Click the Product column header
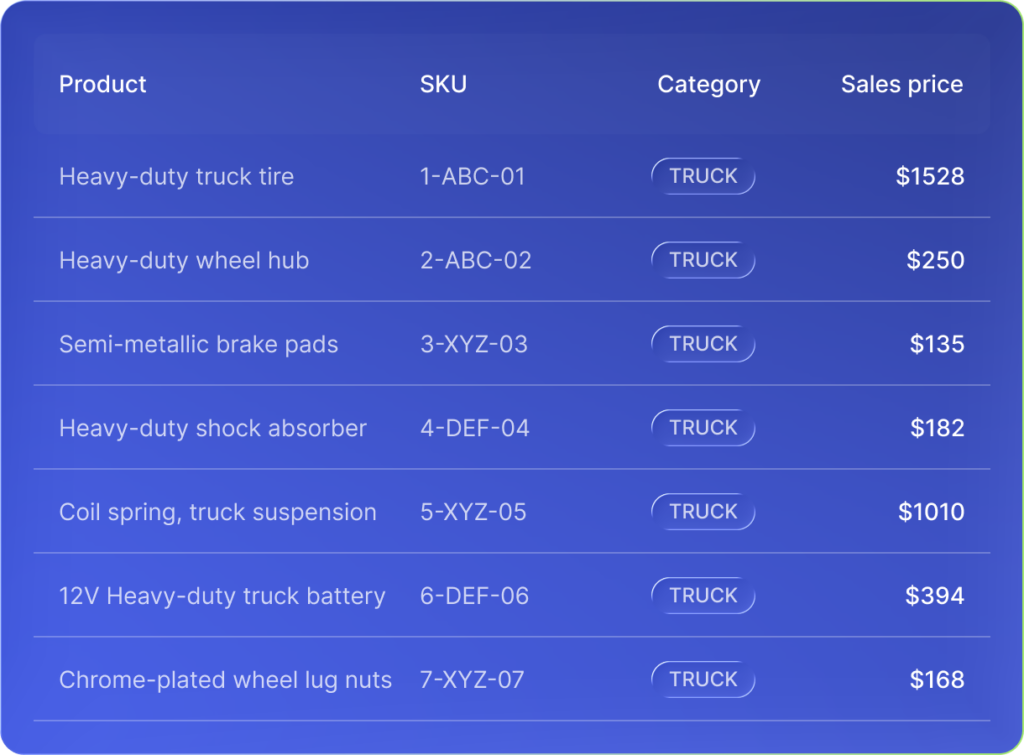This screenshot has width=1024, height=755. point(103,84)
